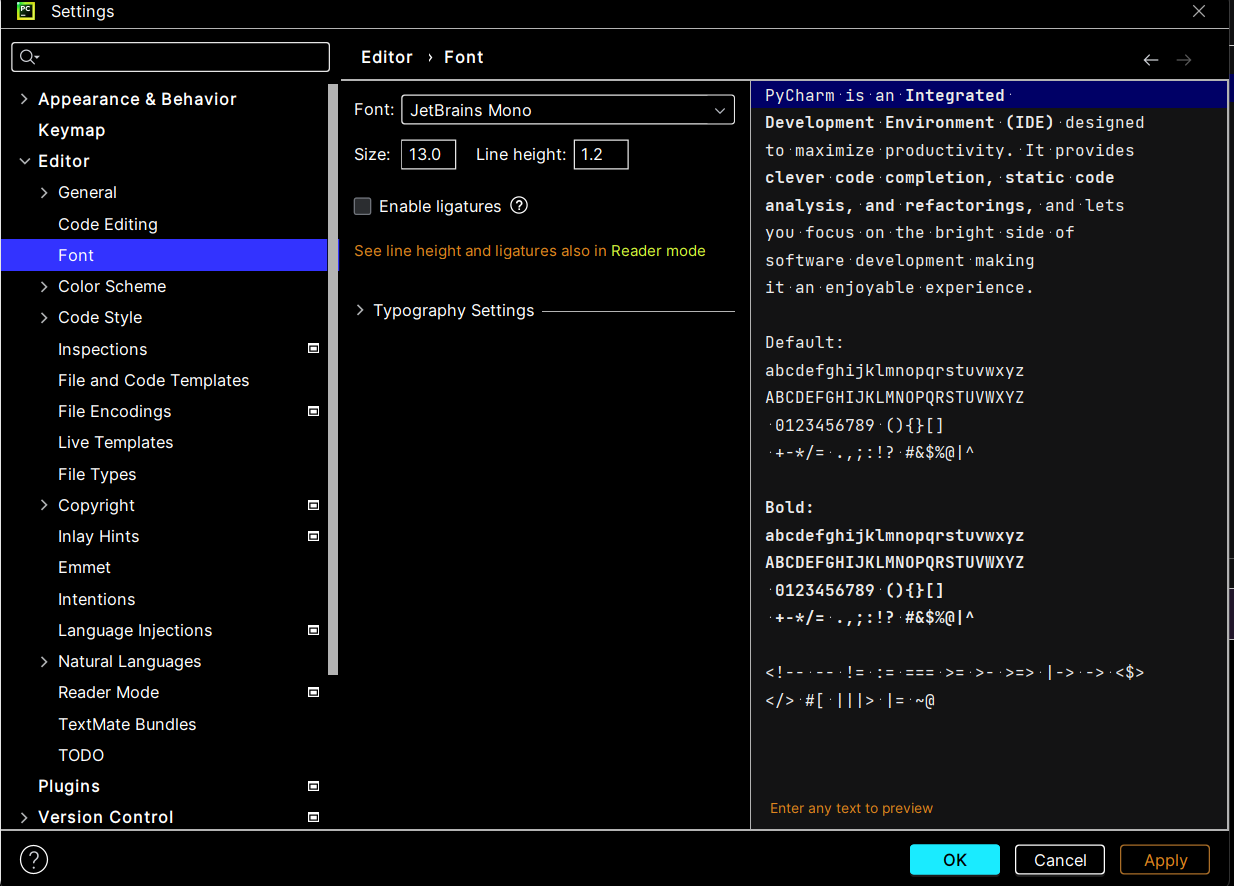Expand the Color Scheme tree node
Viewport: 1234px width, 886px height.
[44, 286]
